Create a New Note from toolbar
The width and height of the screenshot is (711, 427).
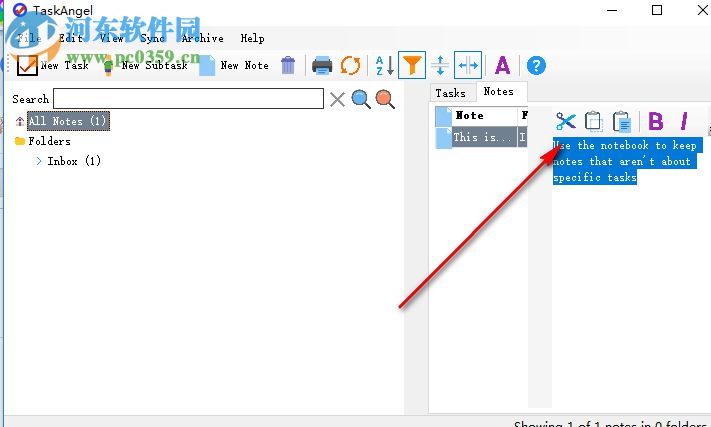coord(234,65)
